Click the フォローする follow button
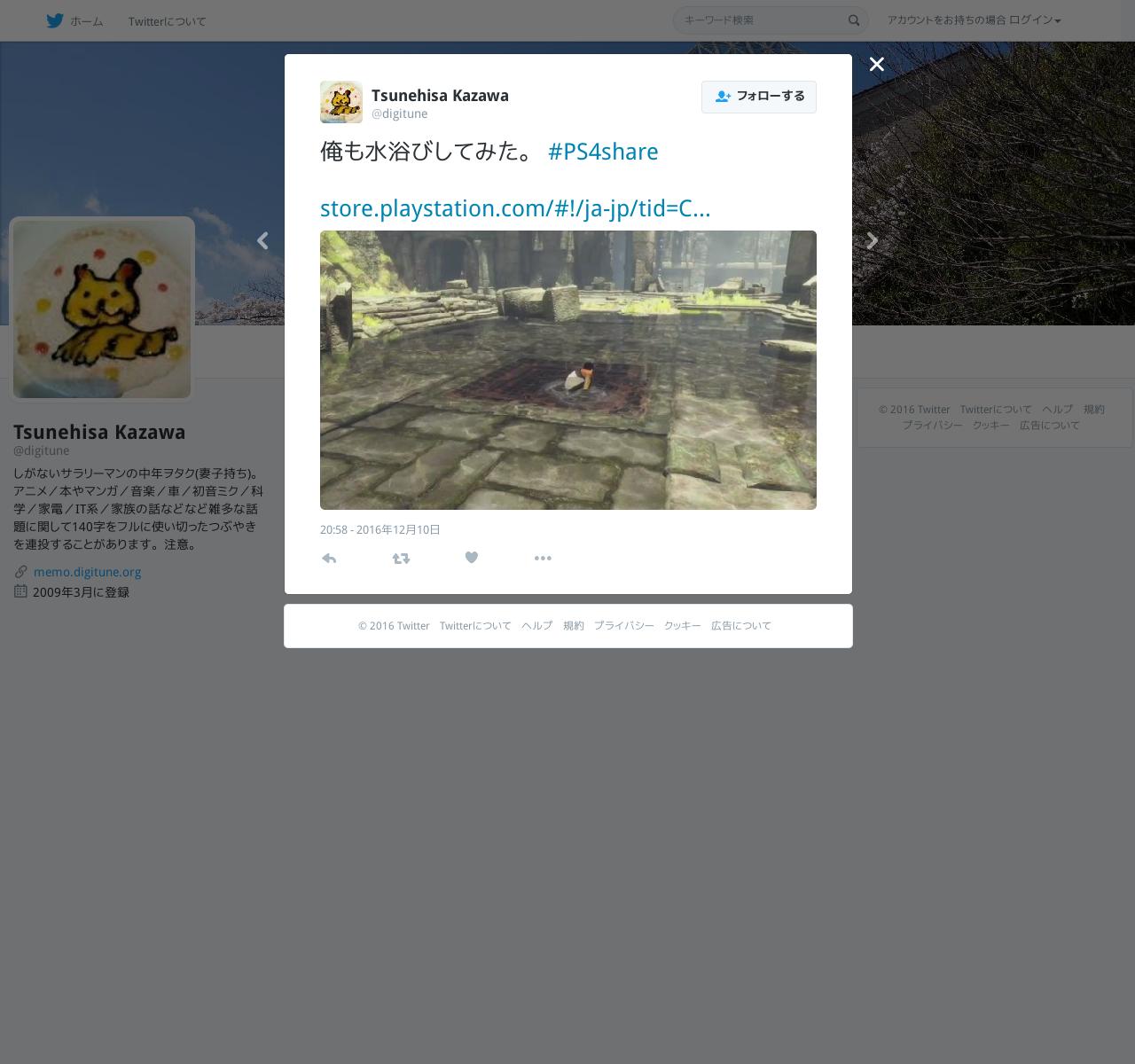 [x=759, y=97]
